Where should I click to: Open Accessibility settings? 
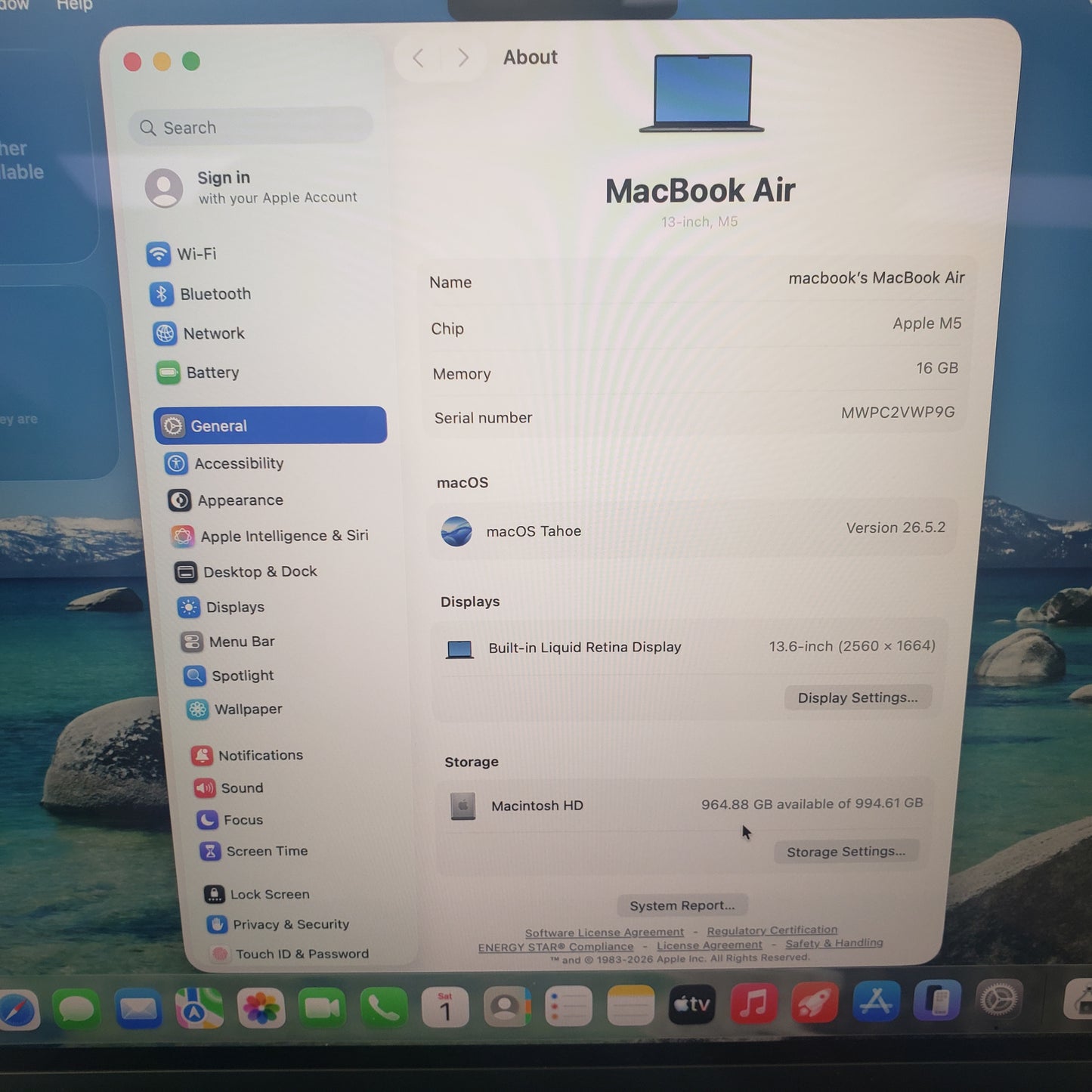pyautogui.click(x=224, y=463)
